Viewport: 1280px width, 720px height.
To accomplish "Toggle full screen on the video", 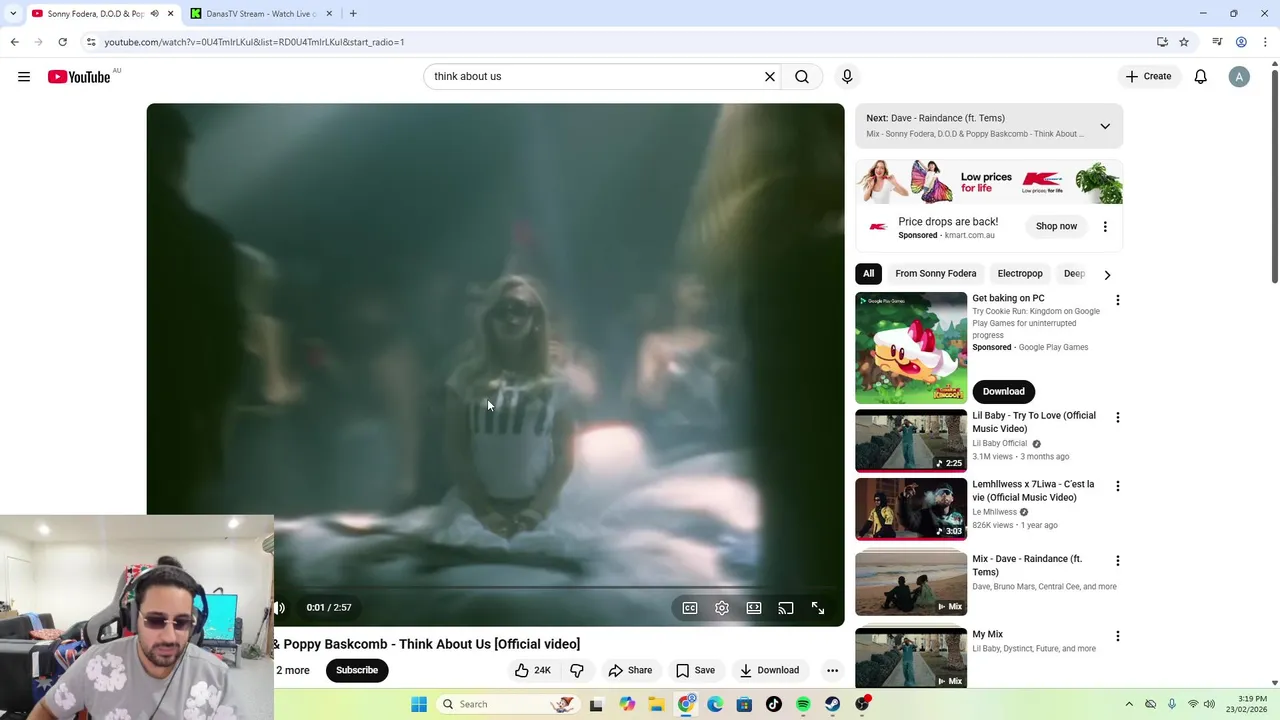I will (x=818, y=608).
